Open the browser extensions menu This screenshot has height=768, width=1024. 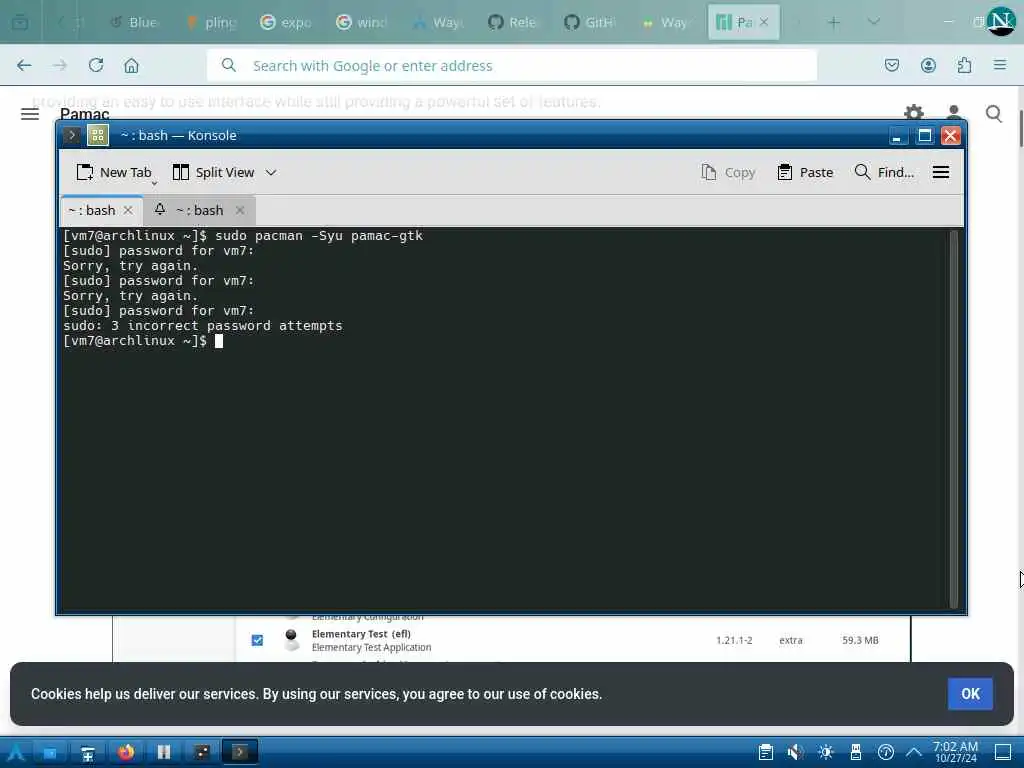coord(964,65)
